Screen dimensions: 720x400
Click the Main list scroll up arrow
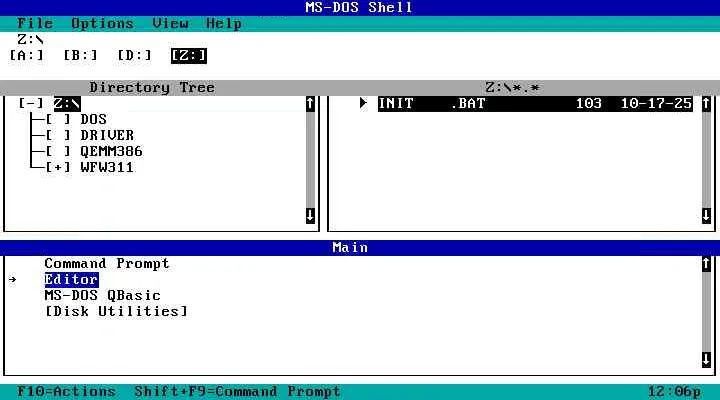706,264
